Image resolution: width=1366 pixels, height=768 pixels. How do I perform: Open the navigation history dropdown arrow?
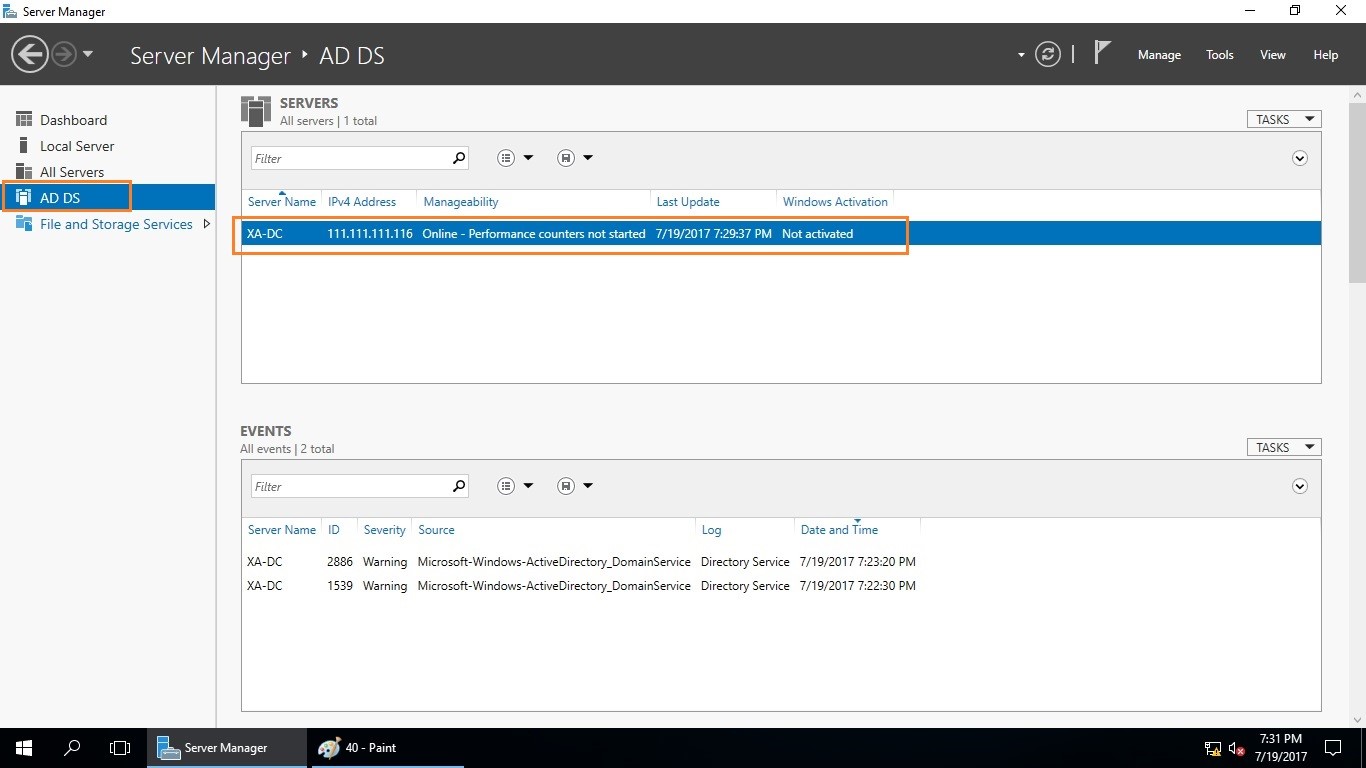point(88,54)
